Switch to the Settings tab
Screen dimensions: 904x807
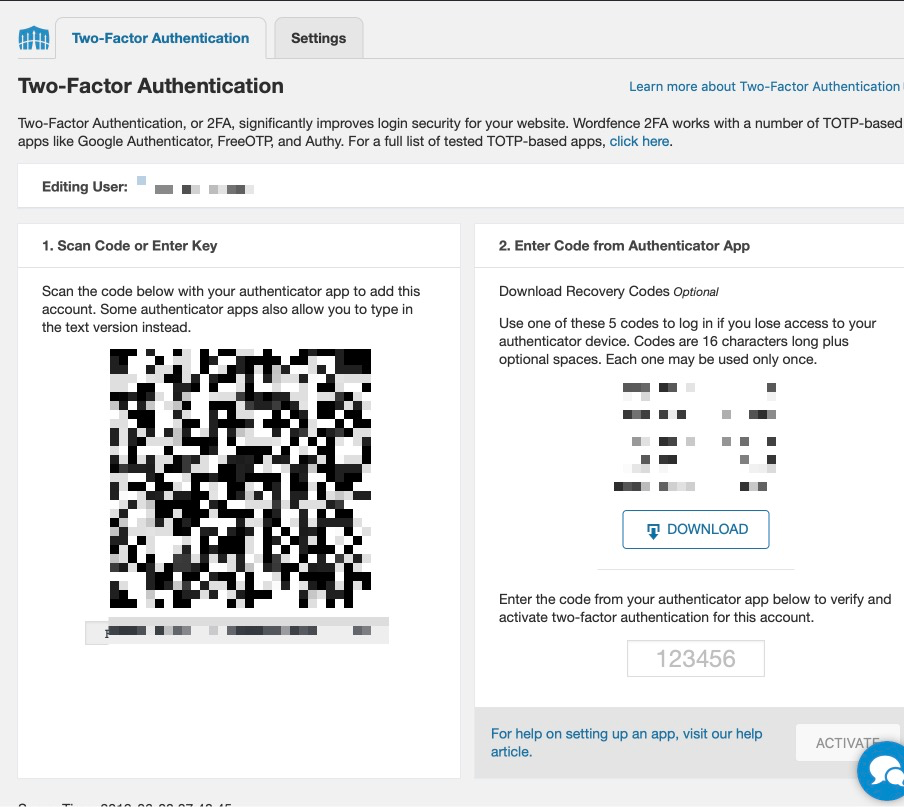pyautogui.click(x=318, y=39)
